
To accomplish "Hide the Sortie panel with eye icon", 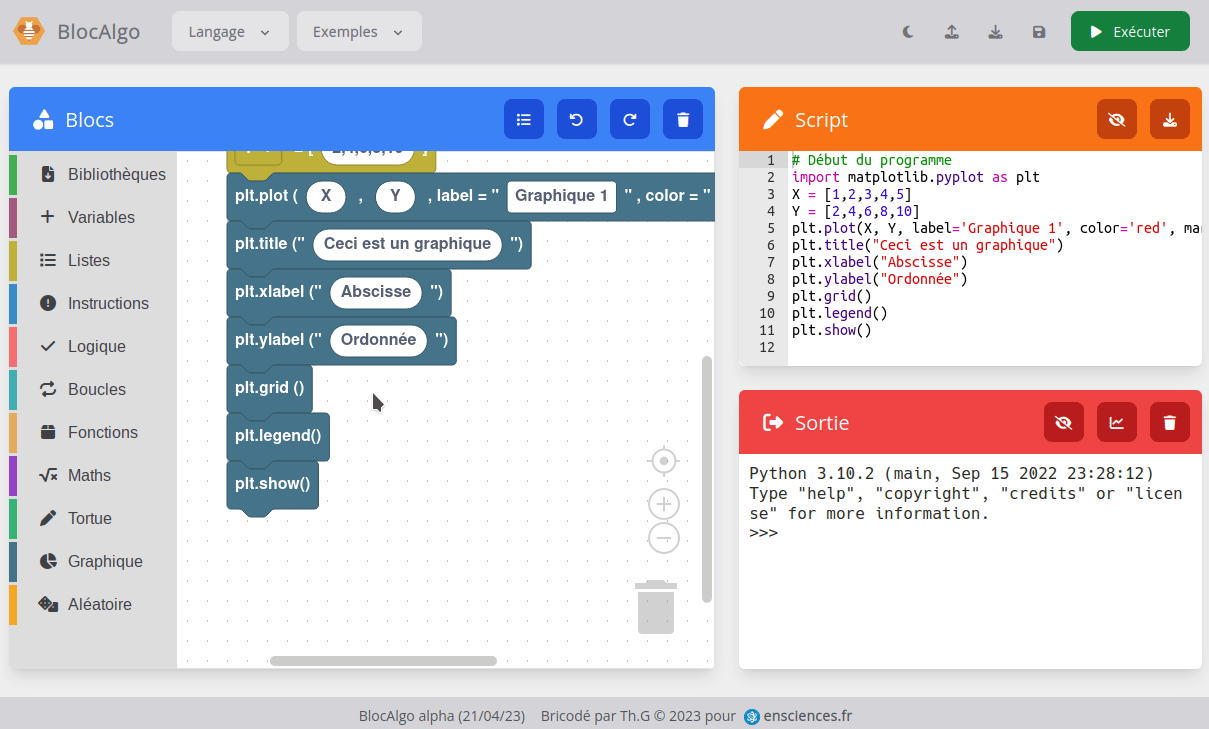I will point(1063,422).
